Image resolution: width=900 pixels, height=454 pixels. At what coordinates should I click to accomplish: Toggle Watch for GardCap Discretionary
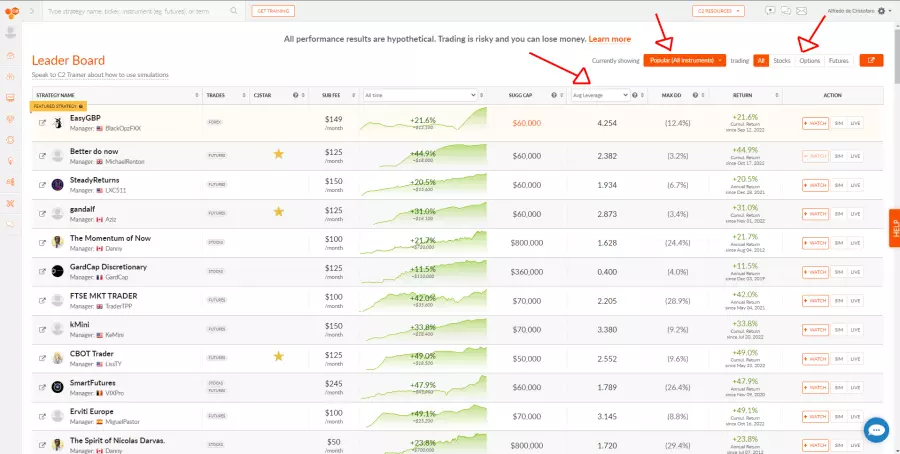point(815,271)
